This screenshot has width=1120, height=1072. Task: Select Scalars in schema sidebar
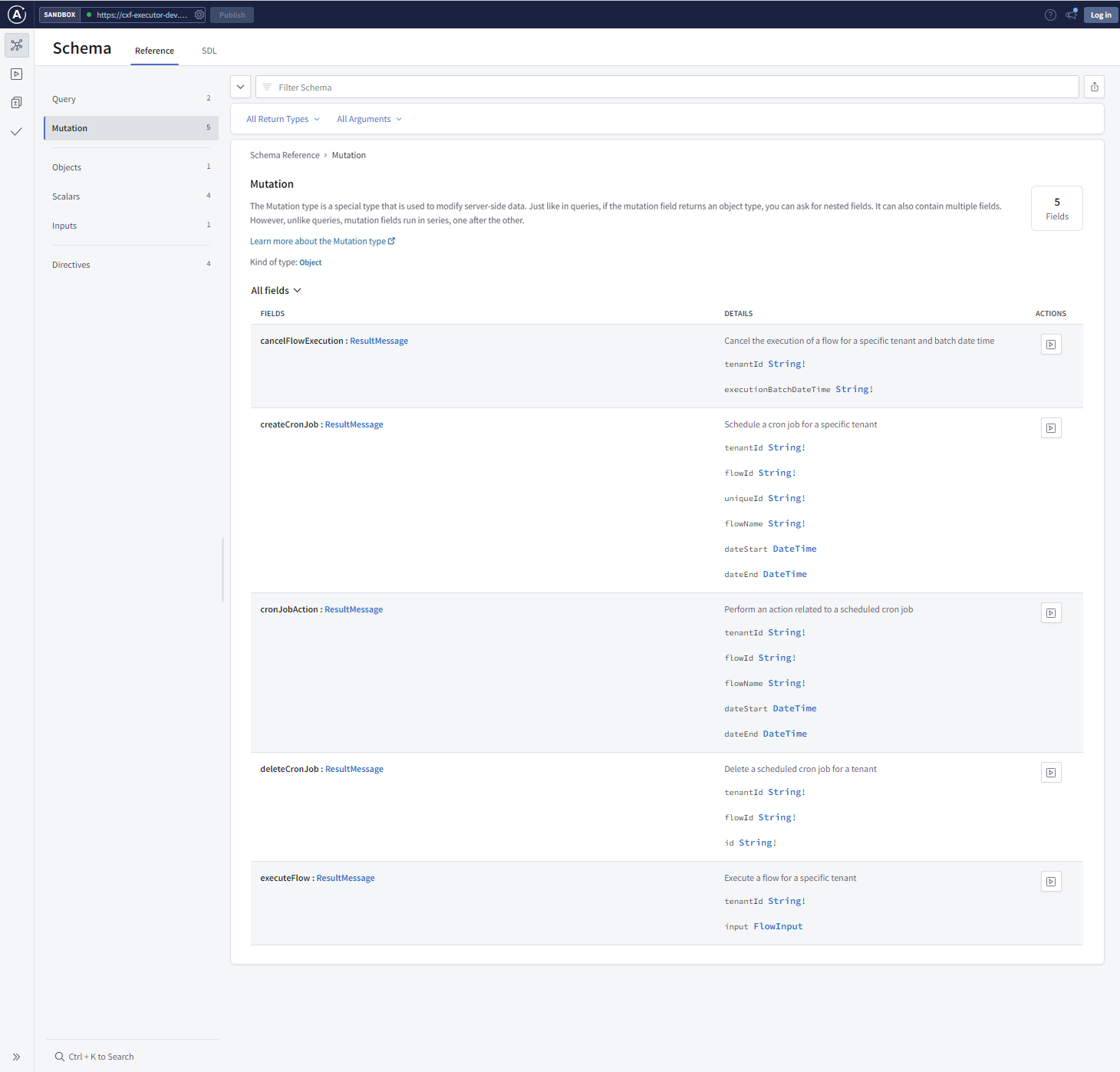(131, 196)
